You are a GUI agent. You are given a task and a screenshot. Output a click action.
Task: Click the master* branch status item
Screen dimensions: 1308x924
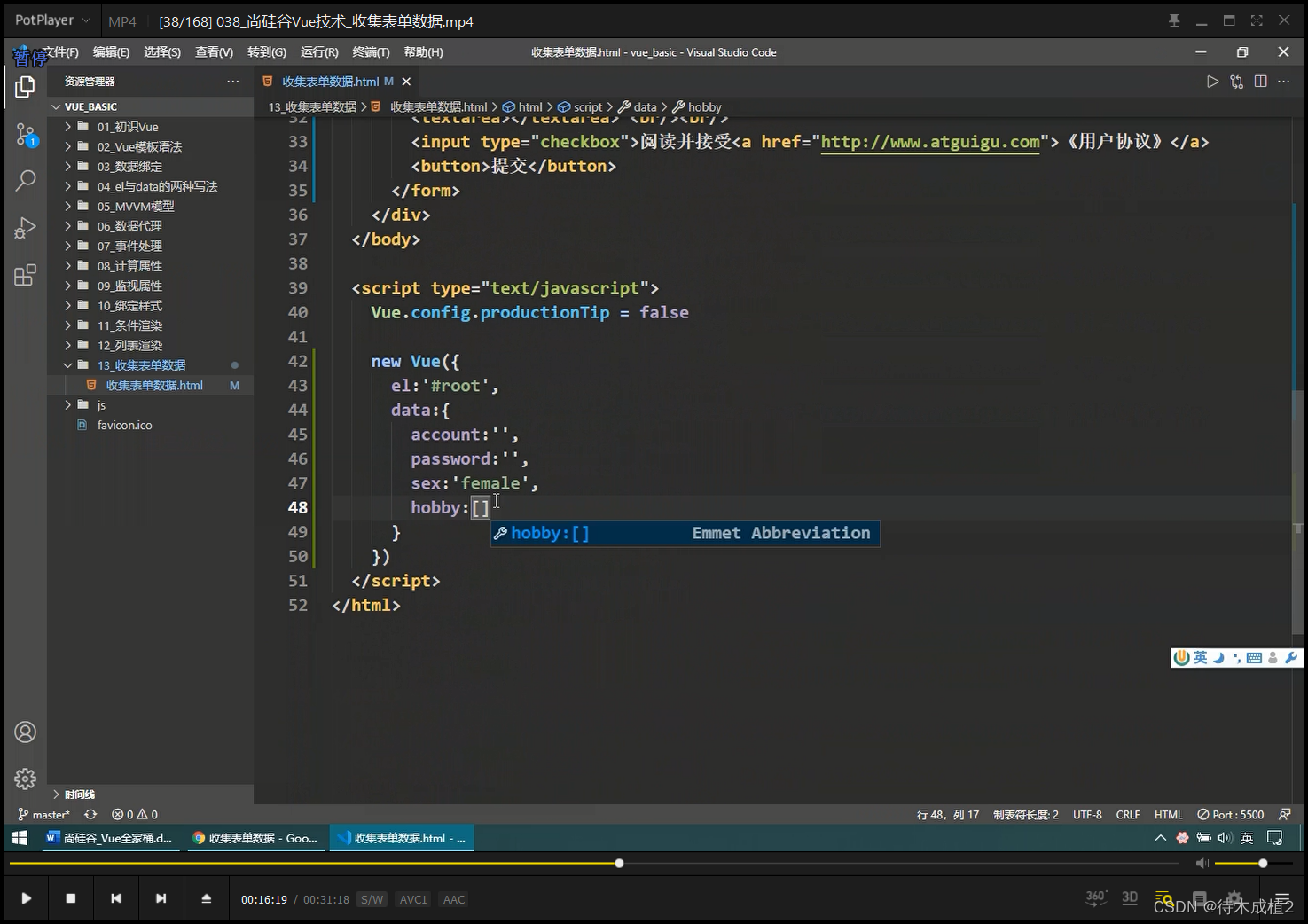point(43,814)
